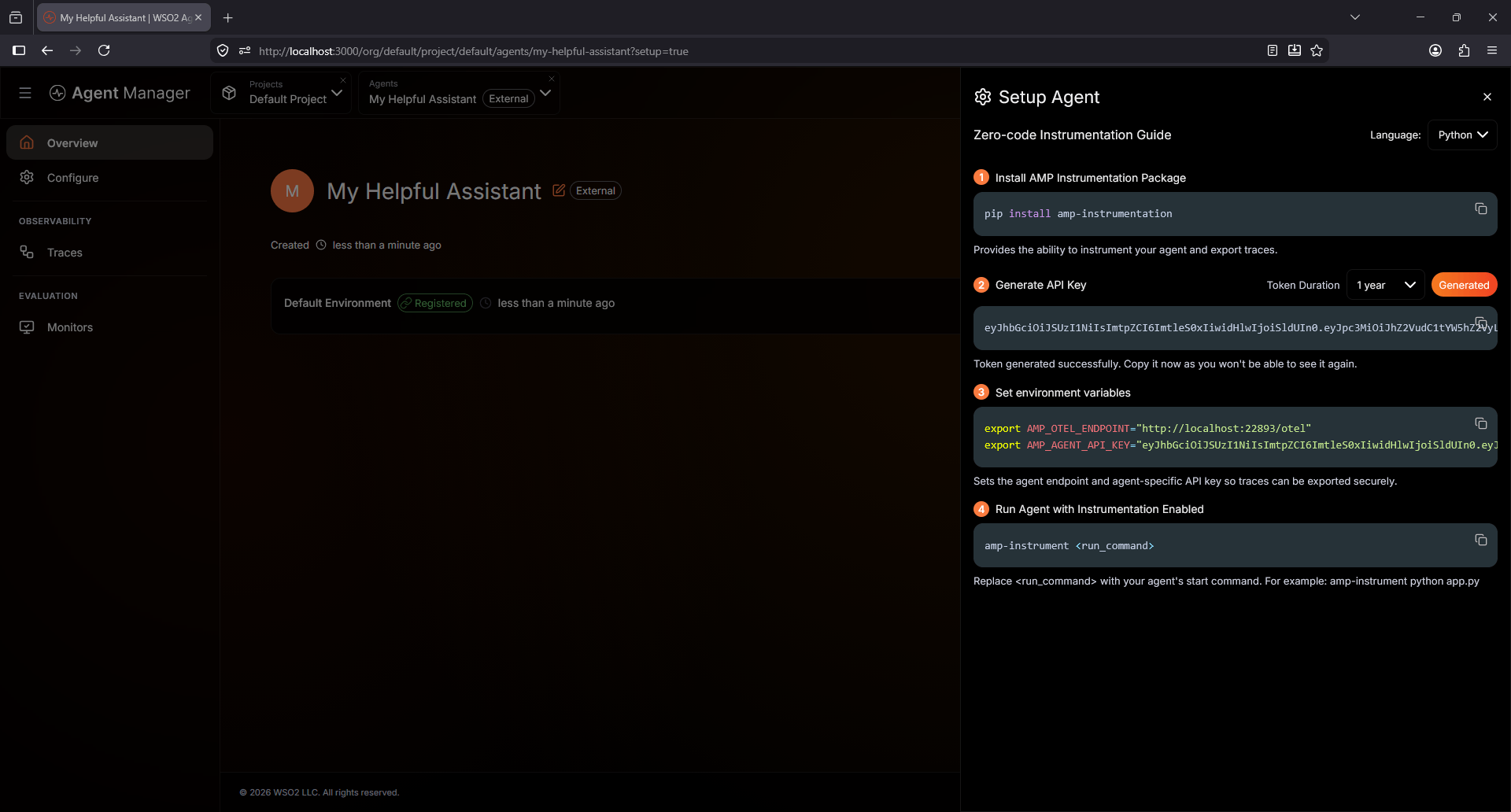
Task: Click the AMP_OTEL_ENDPOINT export line
Action: [1147, 429]
